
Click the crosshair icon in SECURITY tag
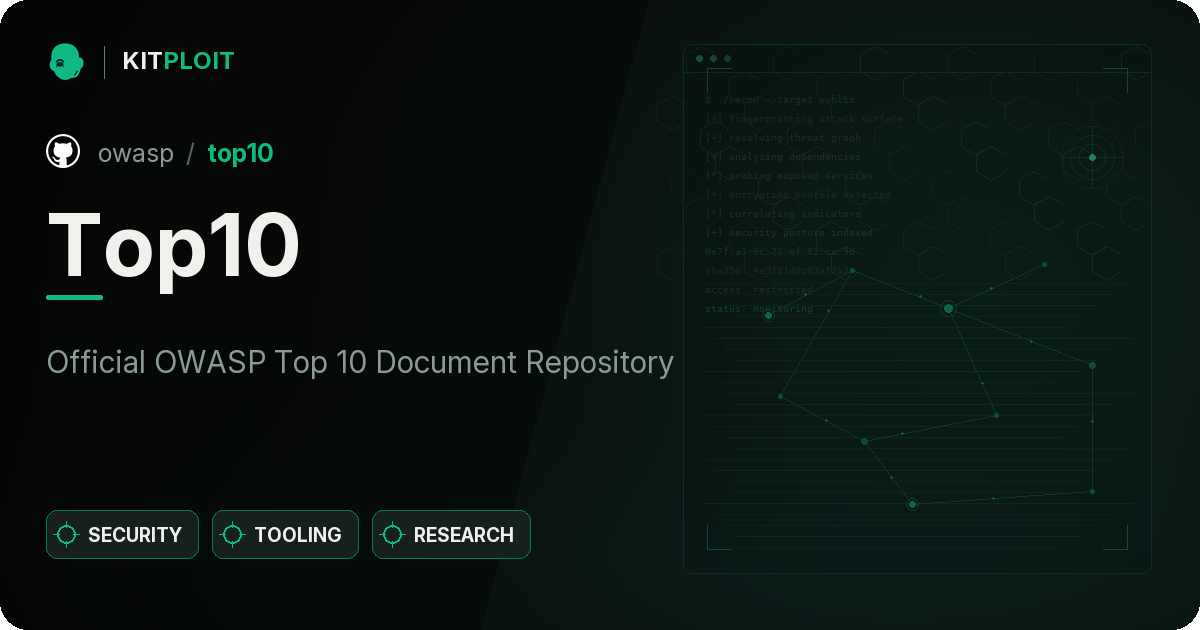click(67, 535)
